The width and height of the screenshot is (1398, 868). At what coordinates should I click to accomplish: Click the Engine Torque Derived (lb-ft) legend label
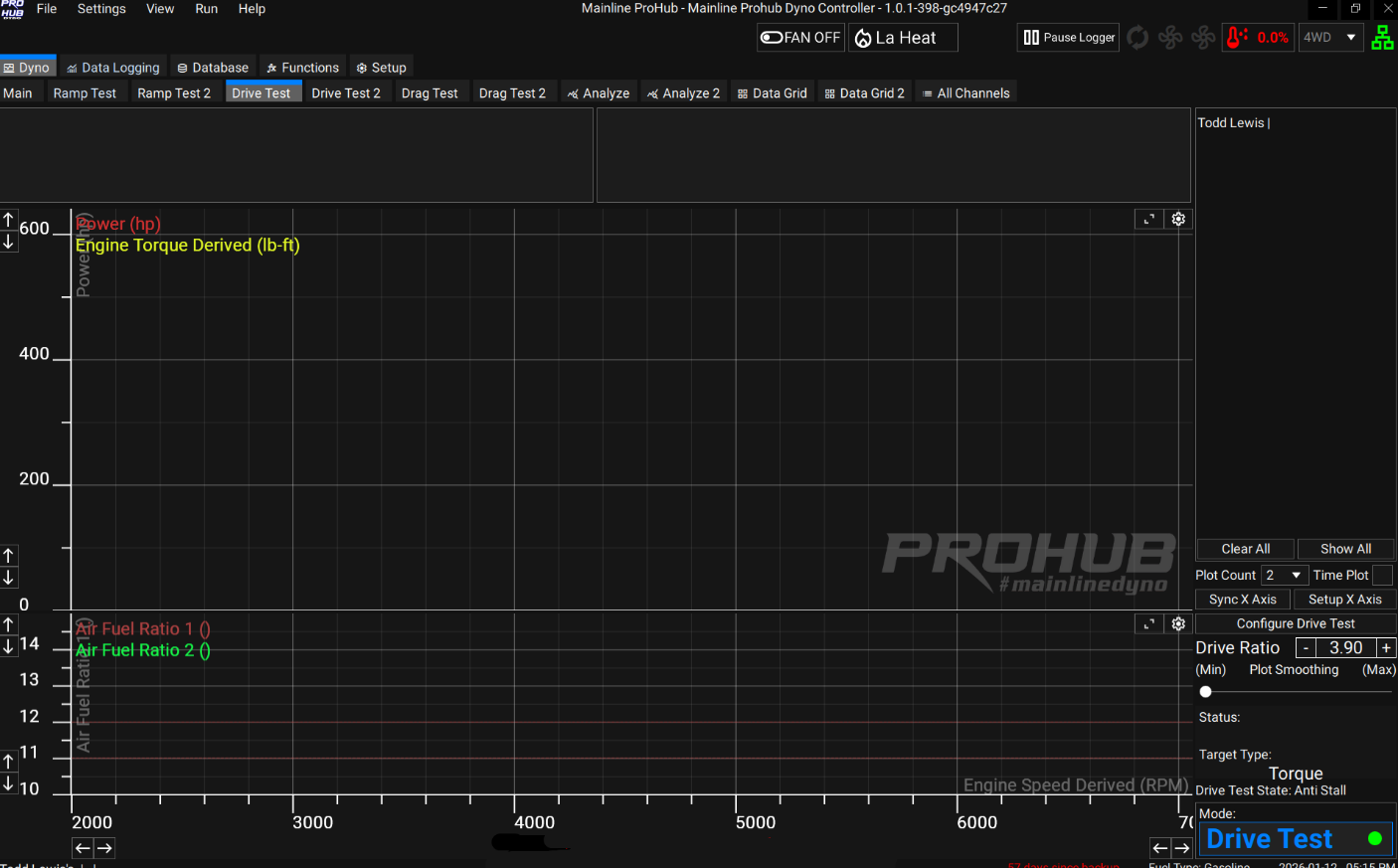(188, 246)
